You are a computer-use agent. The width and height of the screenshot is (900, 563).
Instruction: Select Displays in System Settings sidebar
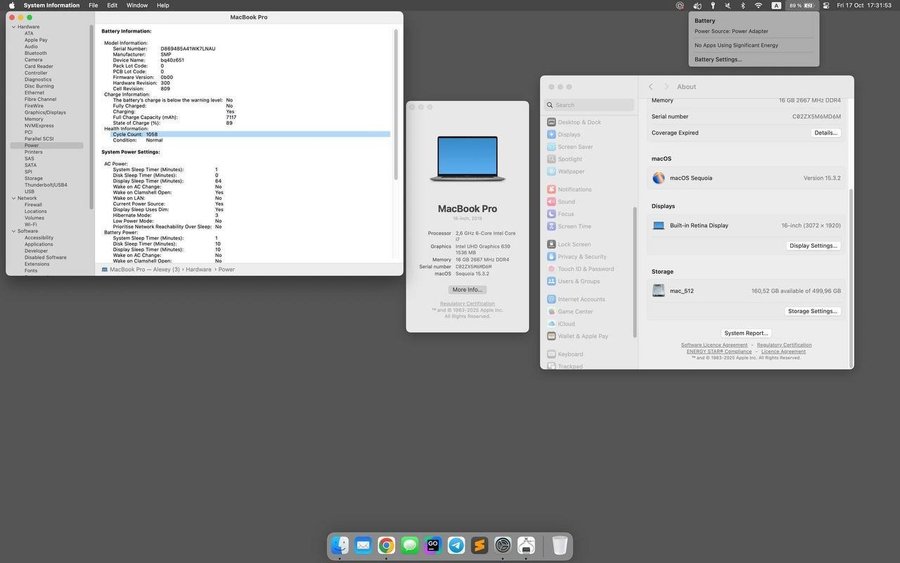pyautogui.click(x=569, y=134)
